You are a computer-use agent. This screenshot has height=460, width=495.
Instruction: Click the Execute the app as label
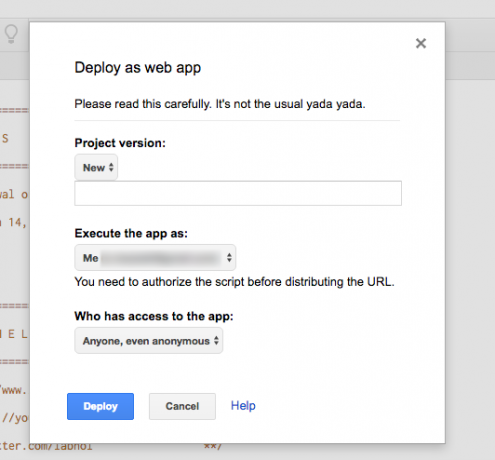(x=131, y=233)
